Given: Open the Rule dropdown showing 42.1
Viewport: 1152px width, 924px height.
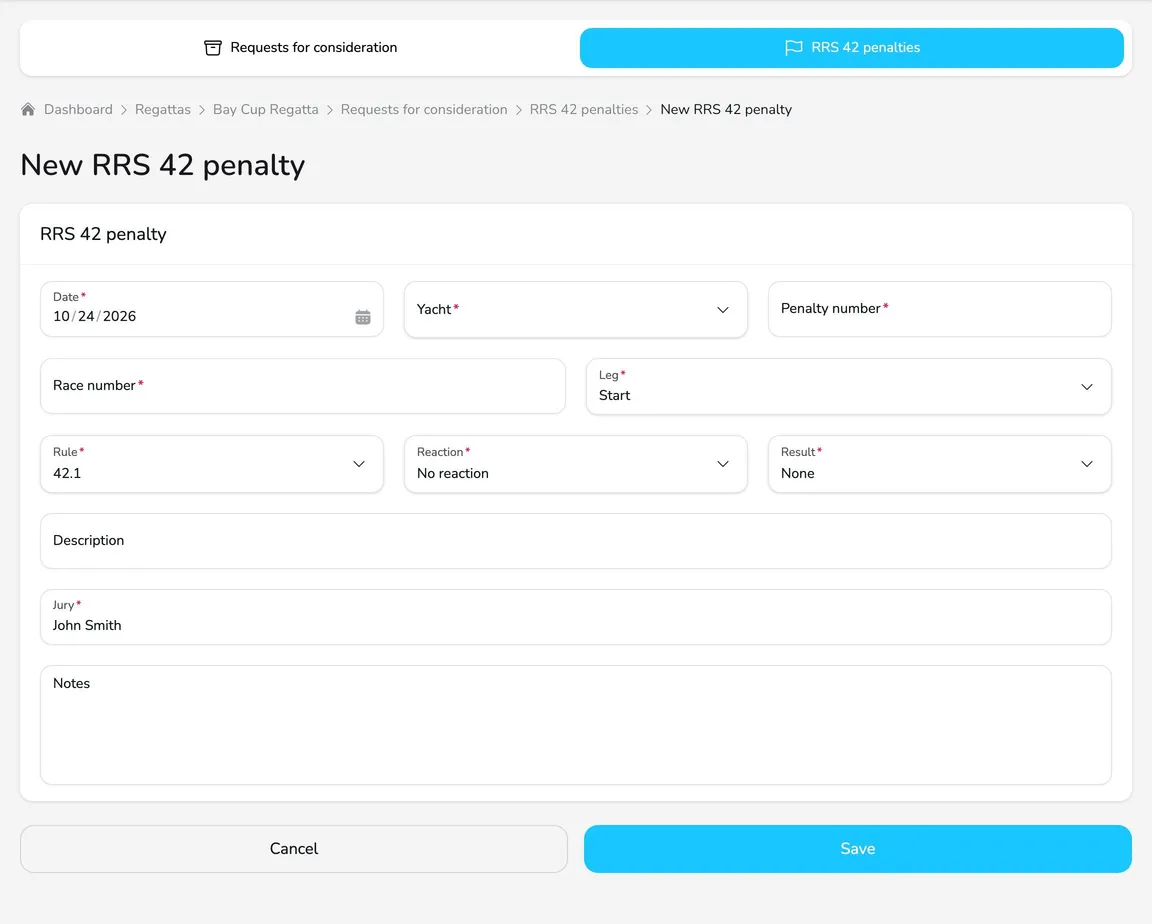Looking at the screenshot, I should coord(212,464).
